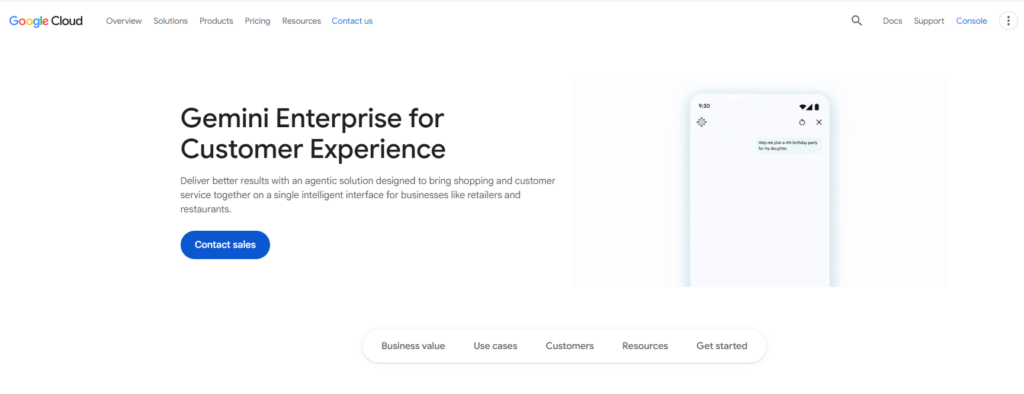Close the phone mockup chat with X

(x=819, y=122)
